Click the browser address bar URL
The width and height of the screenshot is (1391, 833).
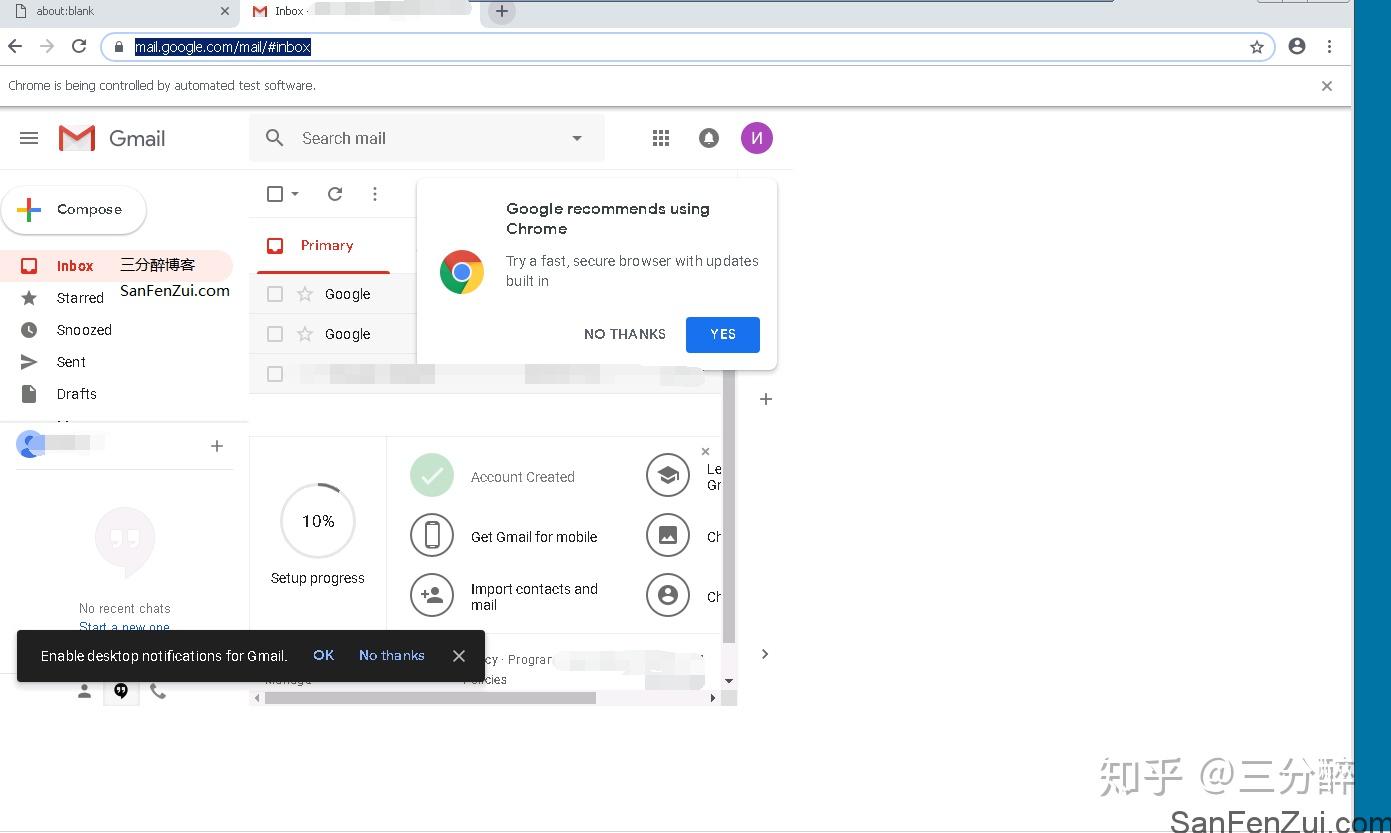[x=223, y=47]
